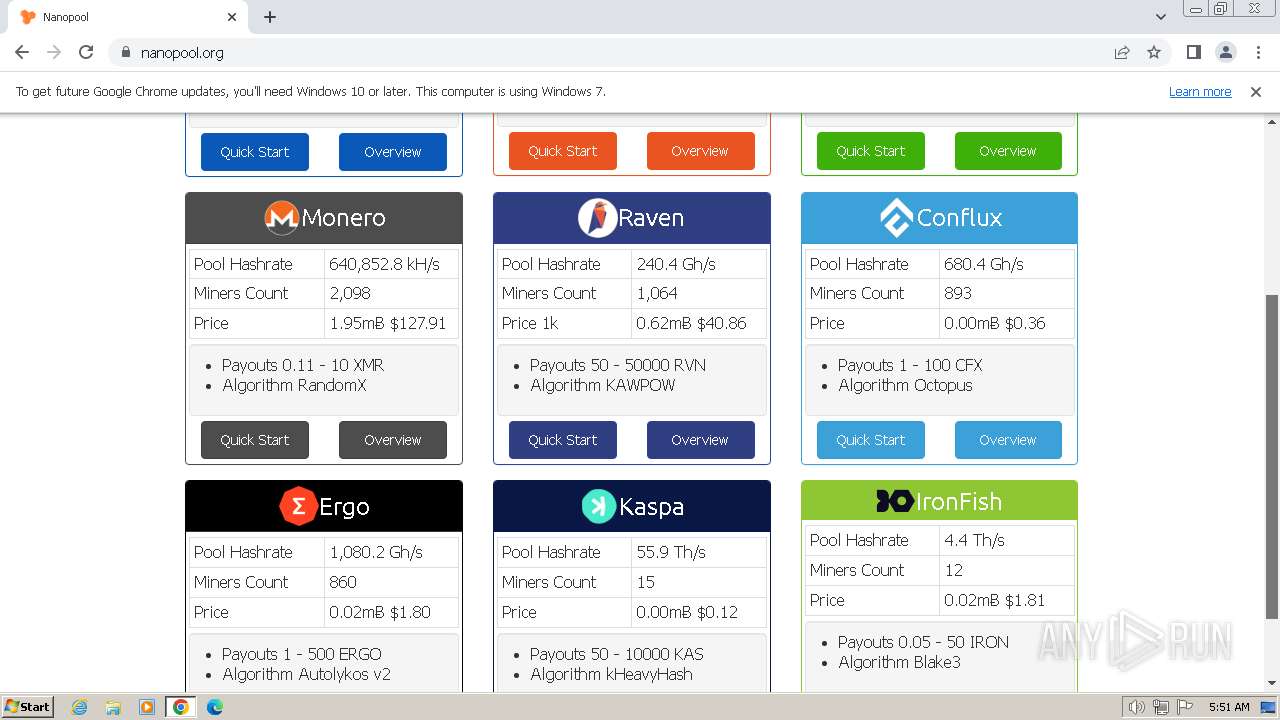Click Monero hashrate 640,852.8 kH/s

[x=384, y=264]
